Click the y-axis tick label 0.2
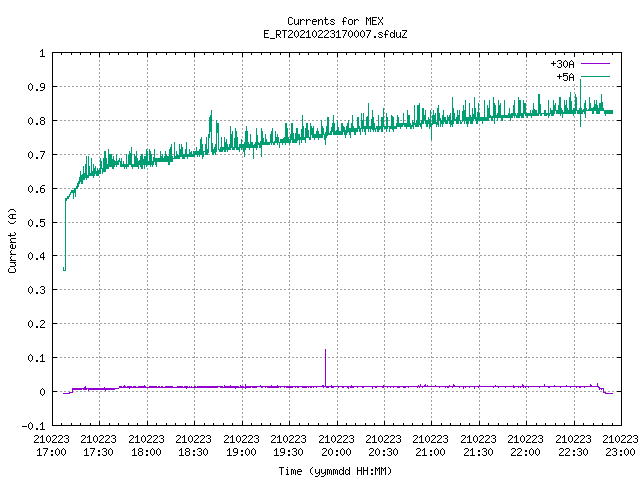Viewport: 640px width, 480px height. [36, 324]
